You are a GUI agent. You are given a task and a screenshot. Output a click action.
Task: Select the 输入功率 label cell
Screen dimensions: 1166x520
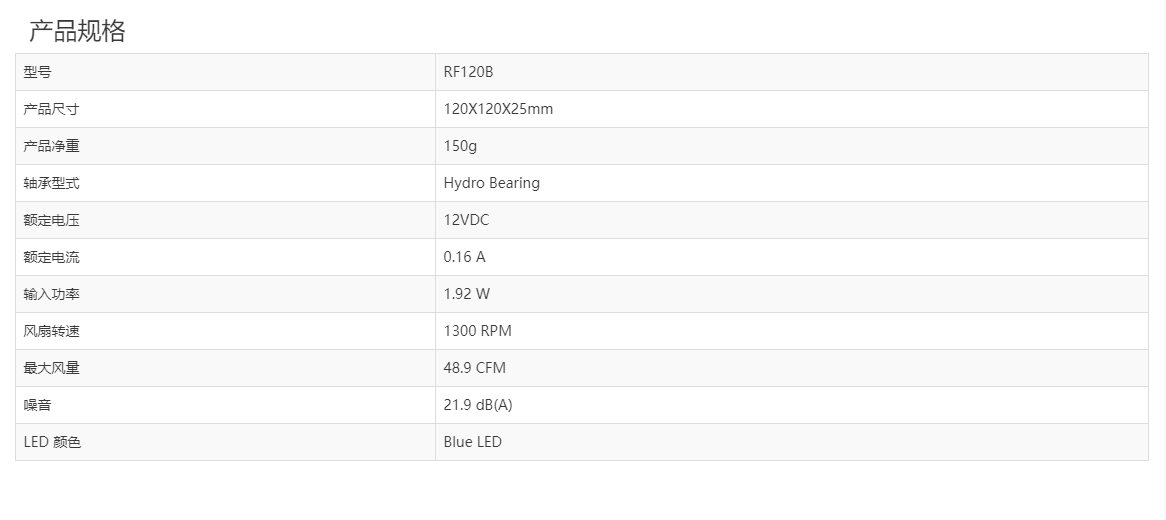point(51,294)
